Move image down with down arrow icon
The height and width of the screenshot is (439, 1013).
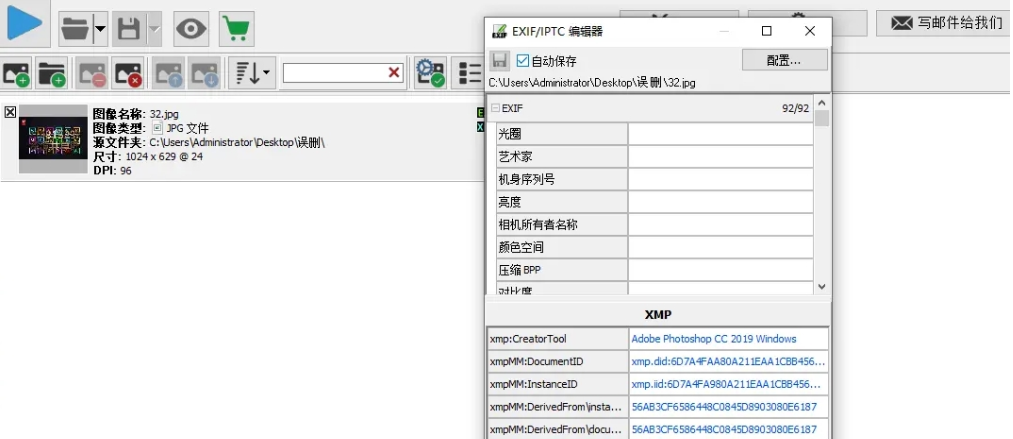[x=204, y=73]
